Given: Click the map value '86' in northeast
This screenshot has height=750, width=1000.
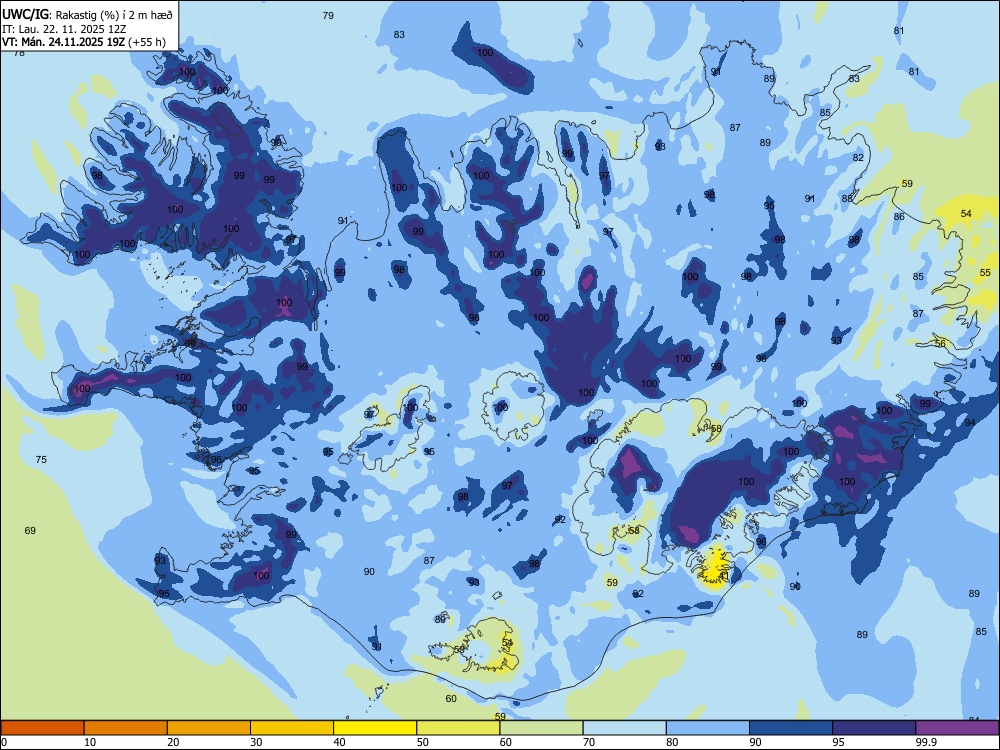Looking at the screenshot, I should [899, 216].
